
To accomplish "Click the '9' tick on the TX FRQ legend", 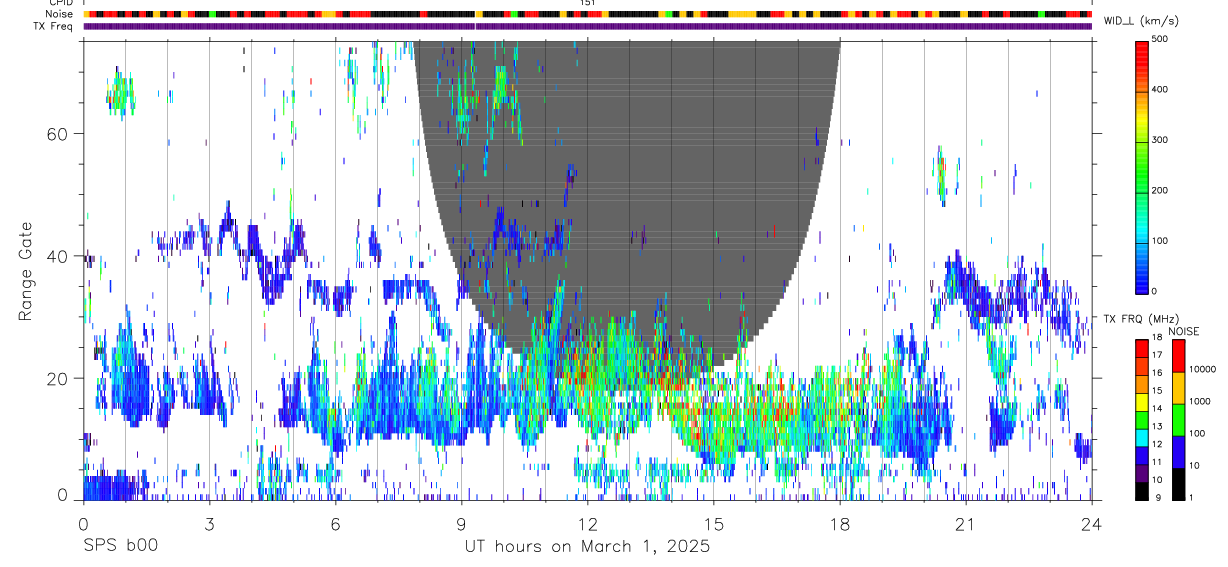I will [1158, 498].
